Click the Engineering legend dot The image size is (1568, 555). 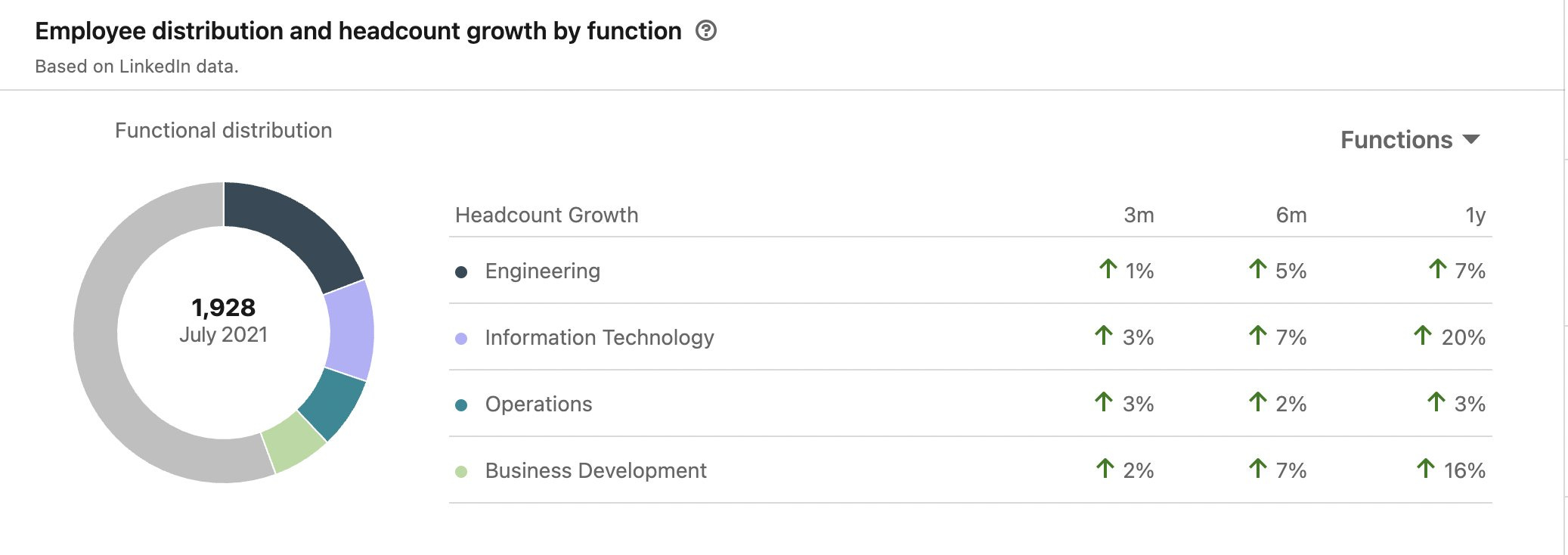tap(461, 272)
